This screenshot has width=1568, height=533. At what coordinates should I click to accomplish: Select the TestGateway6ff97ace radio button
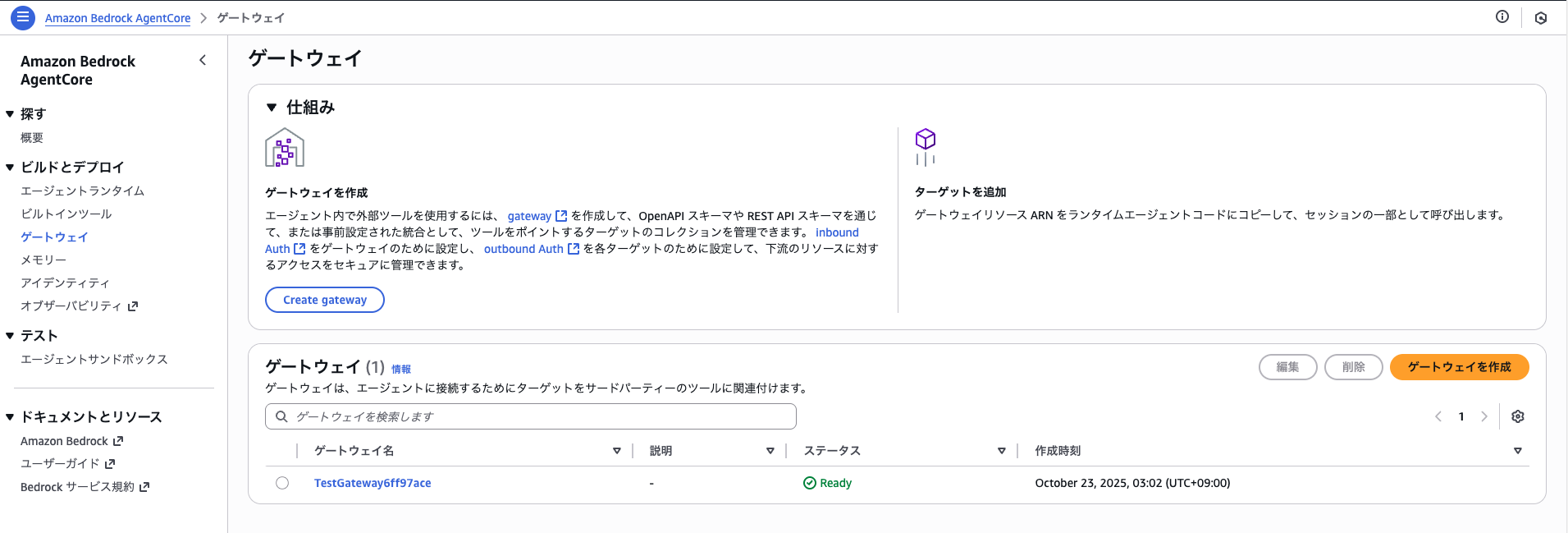(x=282, y=483)
